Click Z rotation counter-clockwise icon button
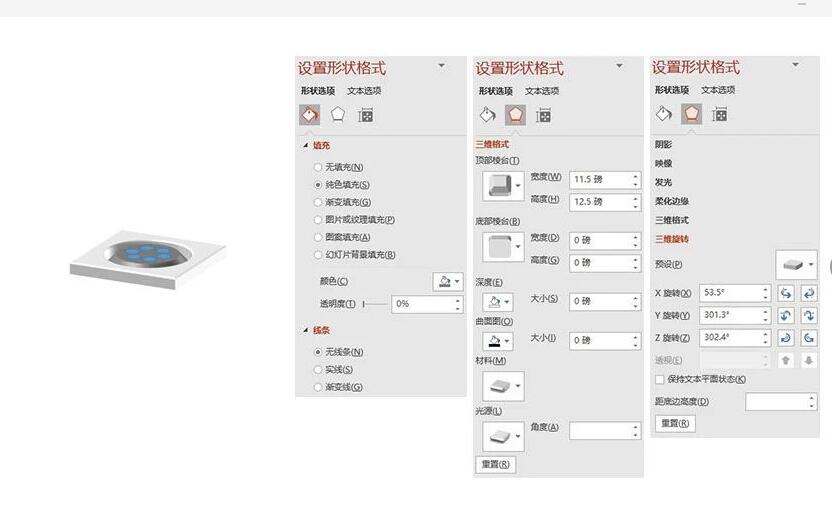 tap(809, 337)
